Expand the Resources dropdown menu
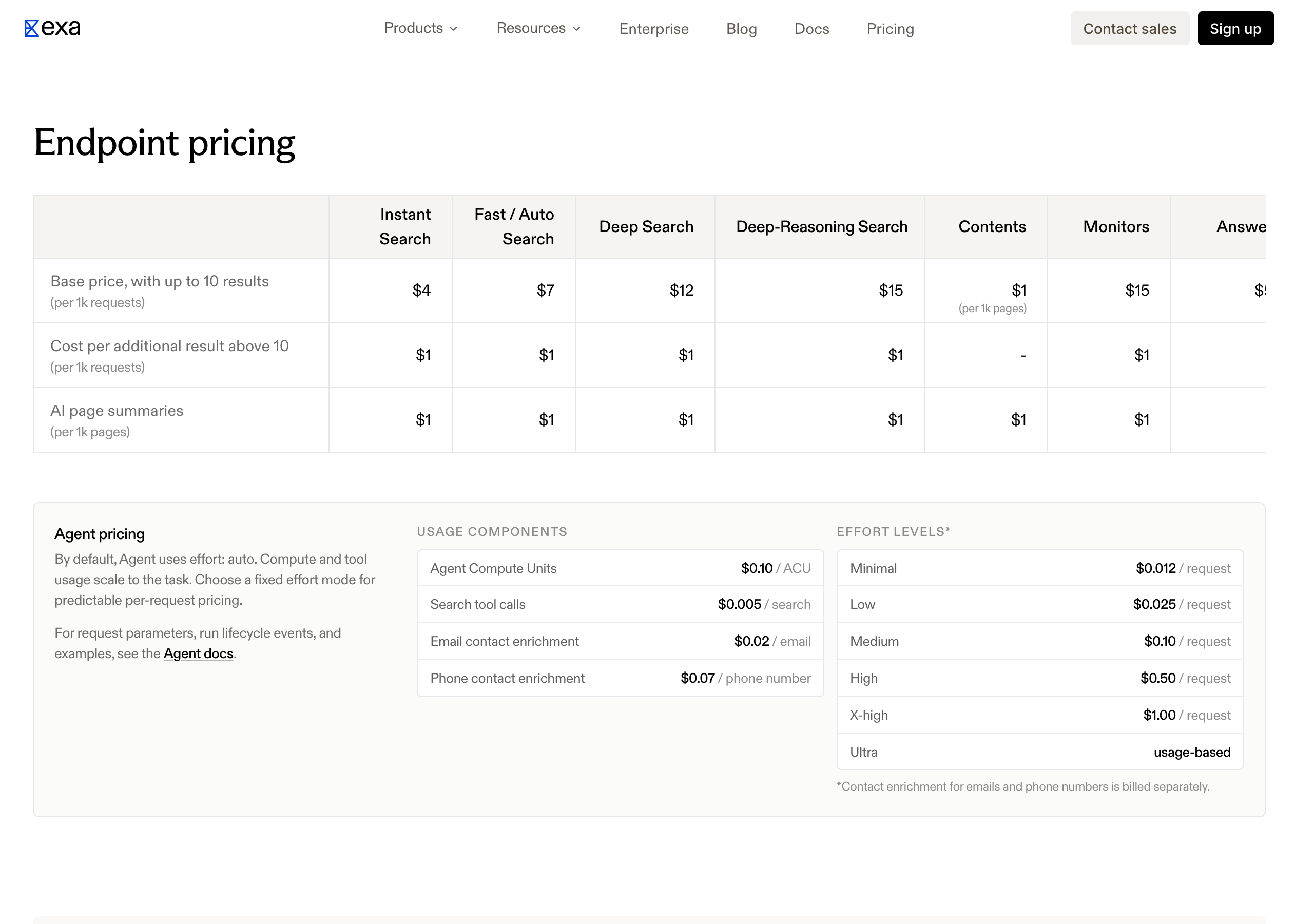The width and height of the screenshot is (1314, 924). pos(538,28)
